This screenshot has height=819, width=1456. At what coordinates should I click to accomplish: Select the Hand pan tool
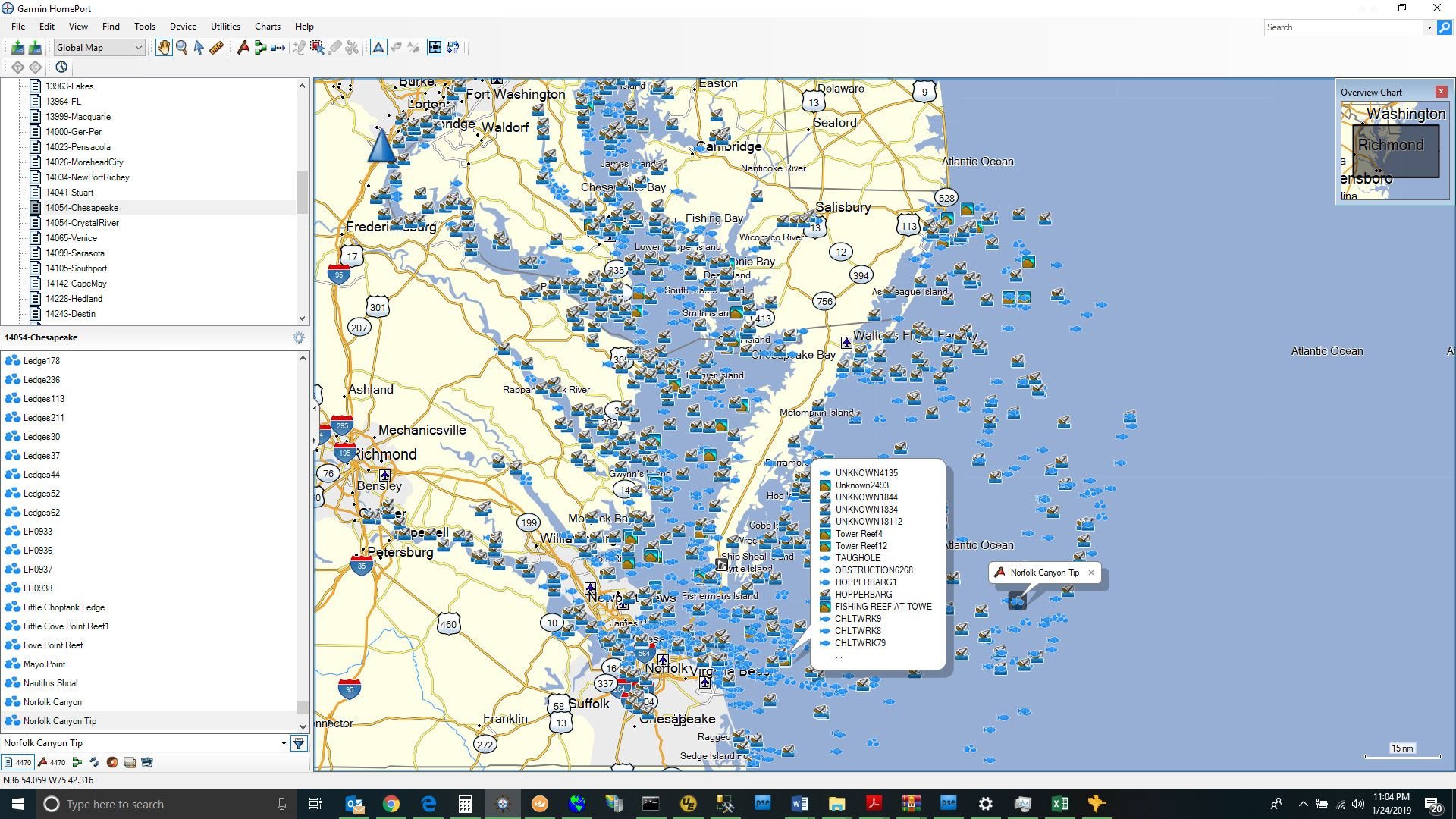[x=164, y=48]
